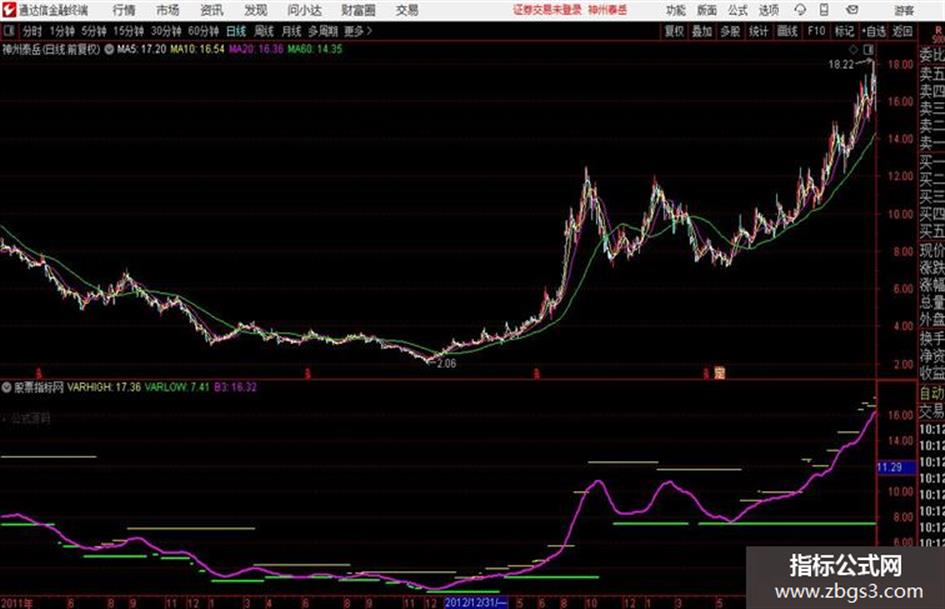Open the 市场 menu
The height and width of the screenshot is (609, 945).
pos(168,10)
